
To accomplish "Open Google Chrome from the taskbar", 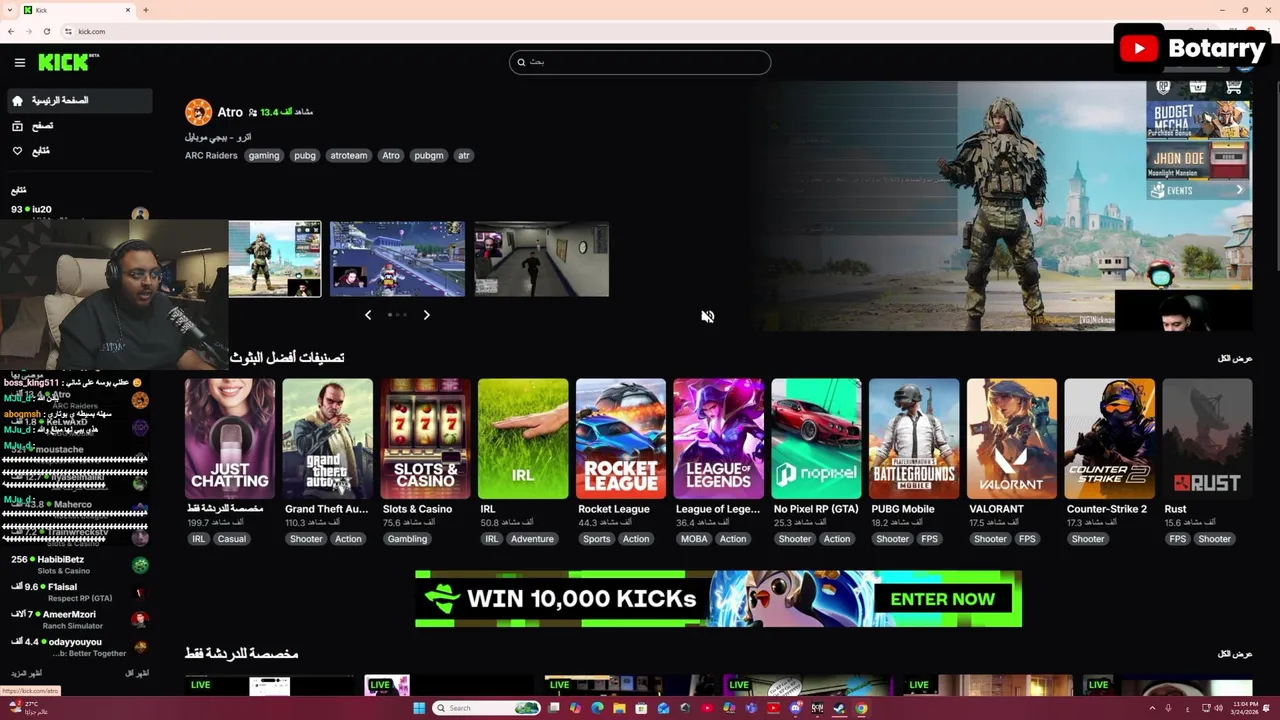I will pyautogui.click(x=861, y=708).
